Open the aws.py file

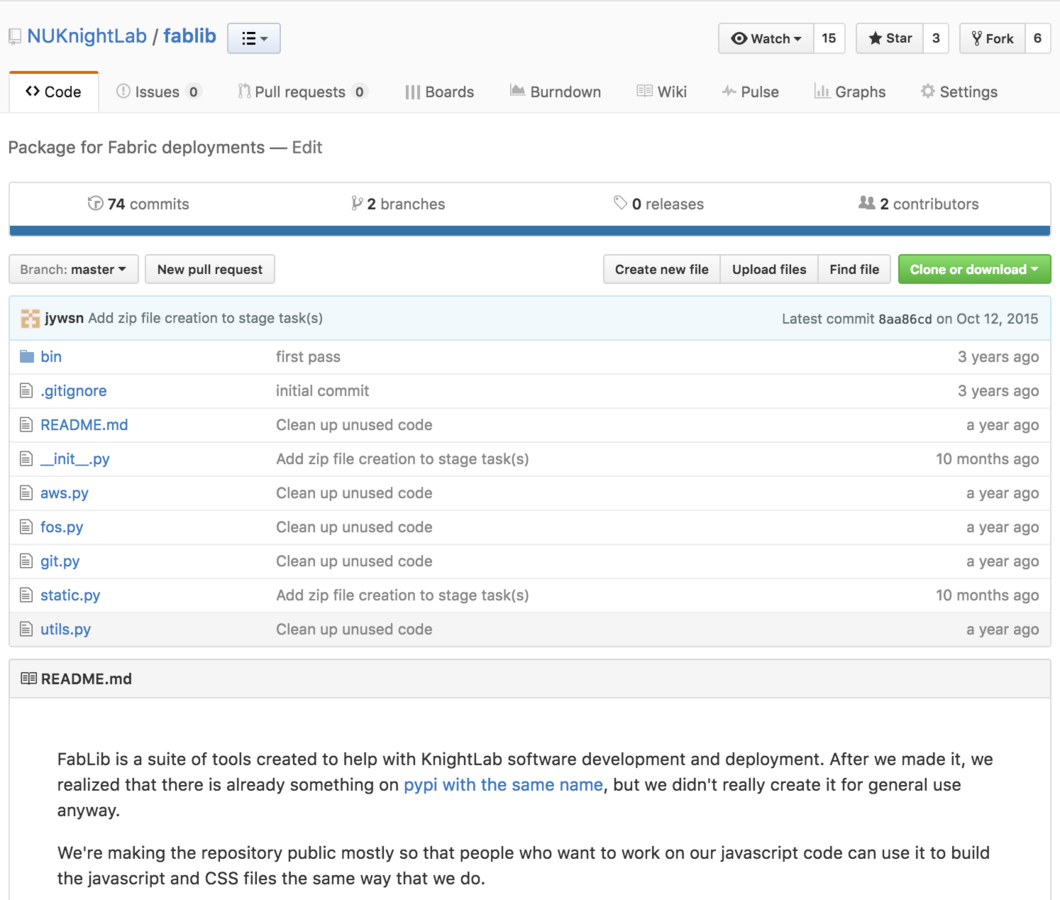(64, 493)
